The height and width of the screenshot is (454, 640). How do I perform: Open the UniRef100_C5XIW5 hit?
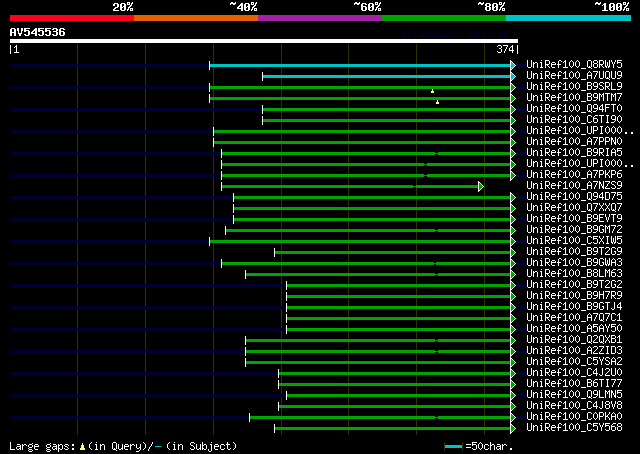pos(574,241)
